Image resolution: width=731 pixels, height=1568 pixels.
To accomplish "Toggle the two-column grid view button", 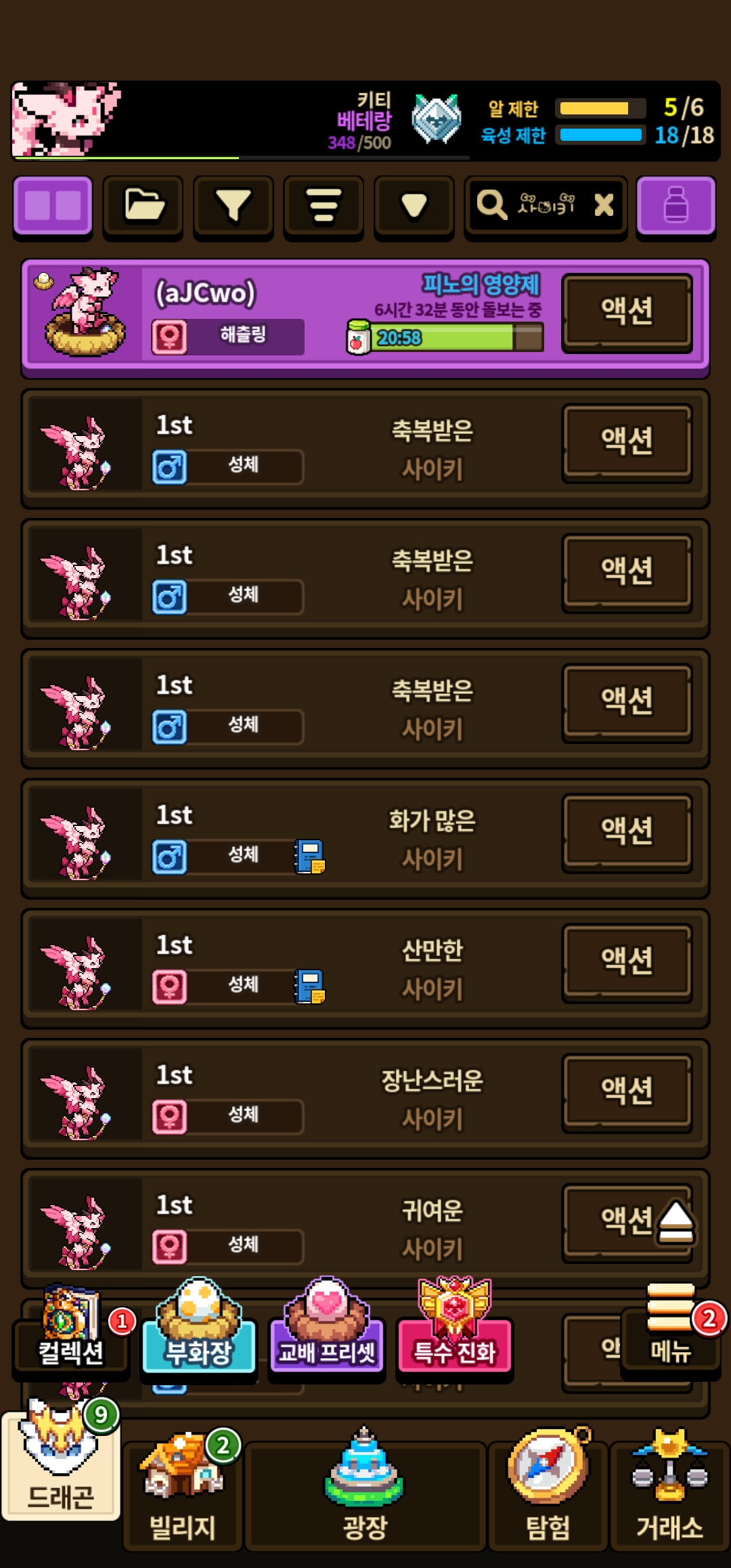I will pyautogui.click(x=53, y=206).
